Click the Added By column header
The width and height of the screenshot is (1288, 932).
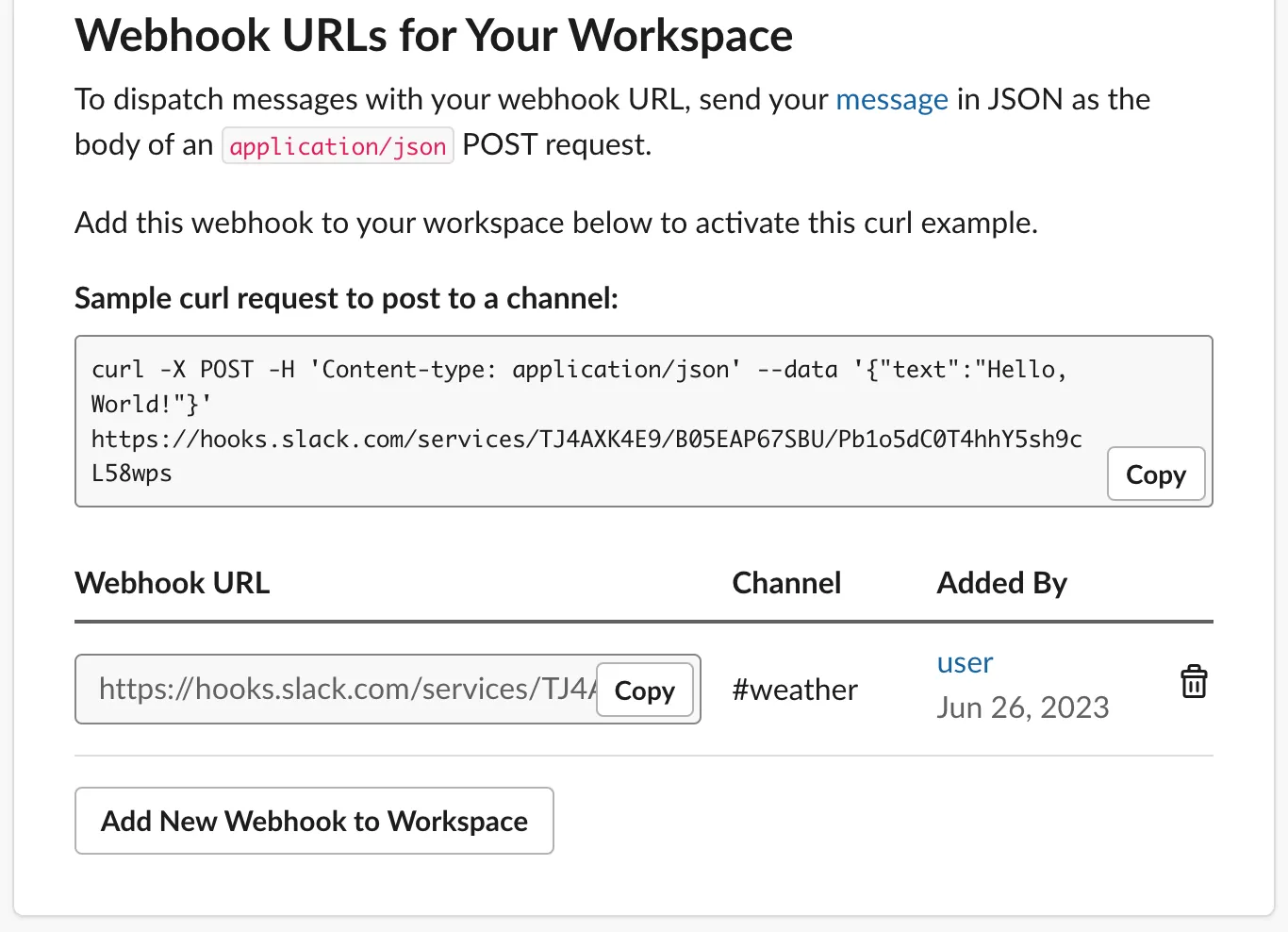tap(1001, 583)
